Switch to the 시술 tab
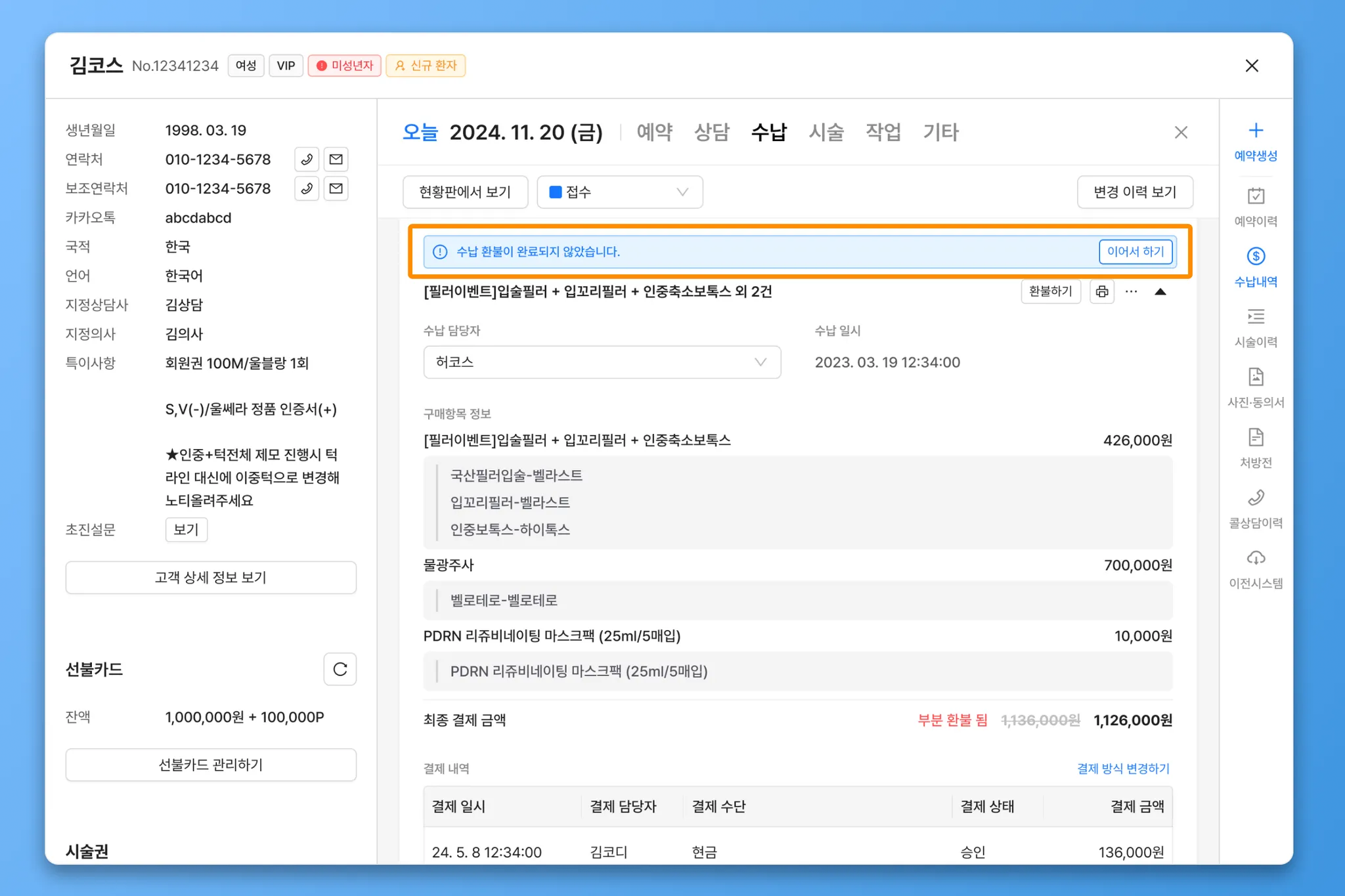The height and width of the screenshot is (896, 1345). (x=826, y=133)
